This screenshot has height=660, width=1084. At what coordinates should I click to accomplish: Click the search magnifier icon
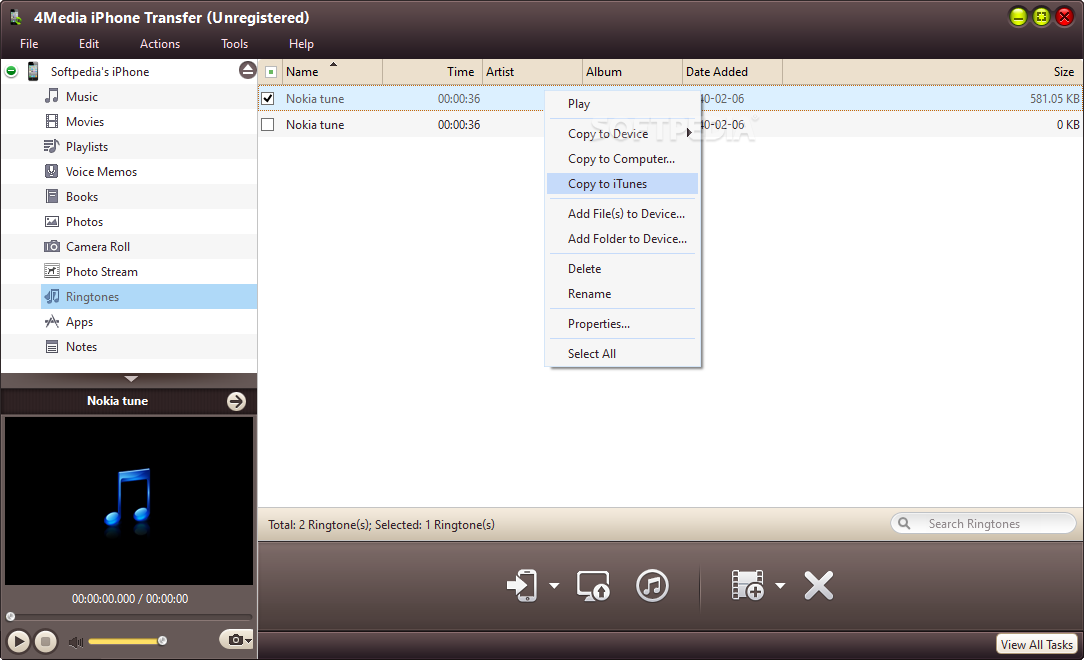904,523
